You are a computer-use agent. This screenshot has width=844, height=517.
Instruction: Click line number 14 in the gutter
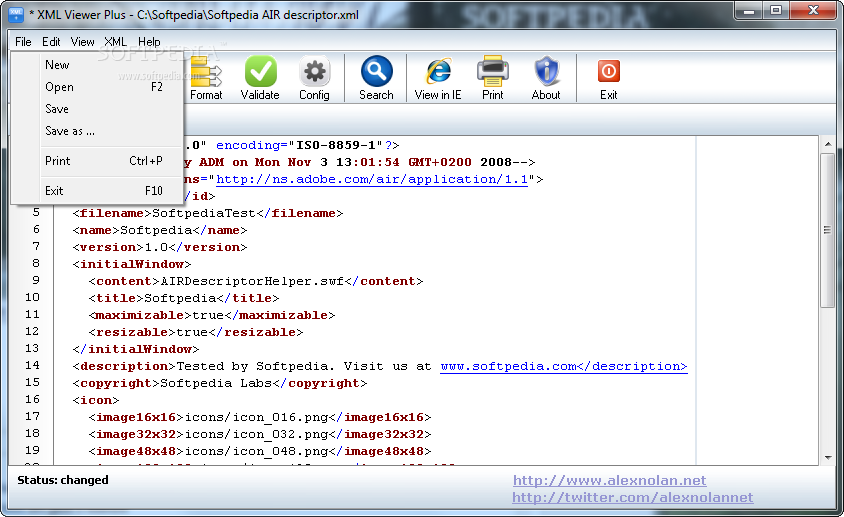(32, 365)
